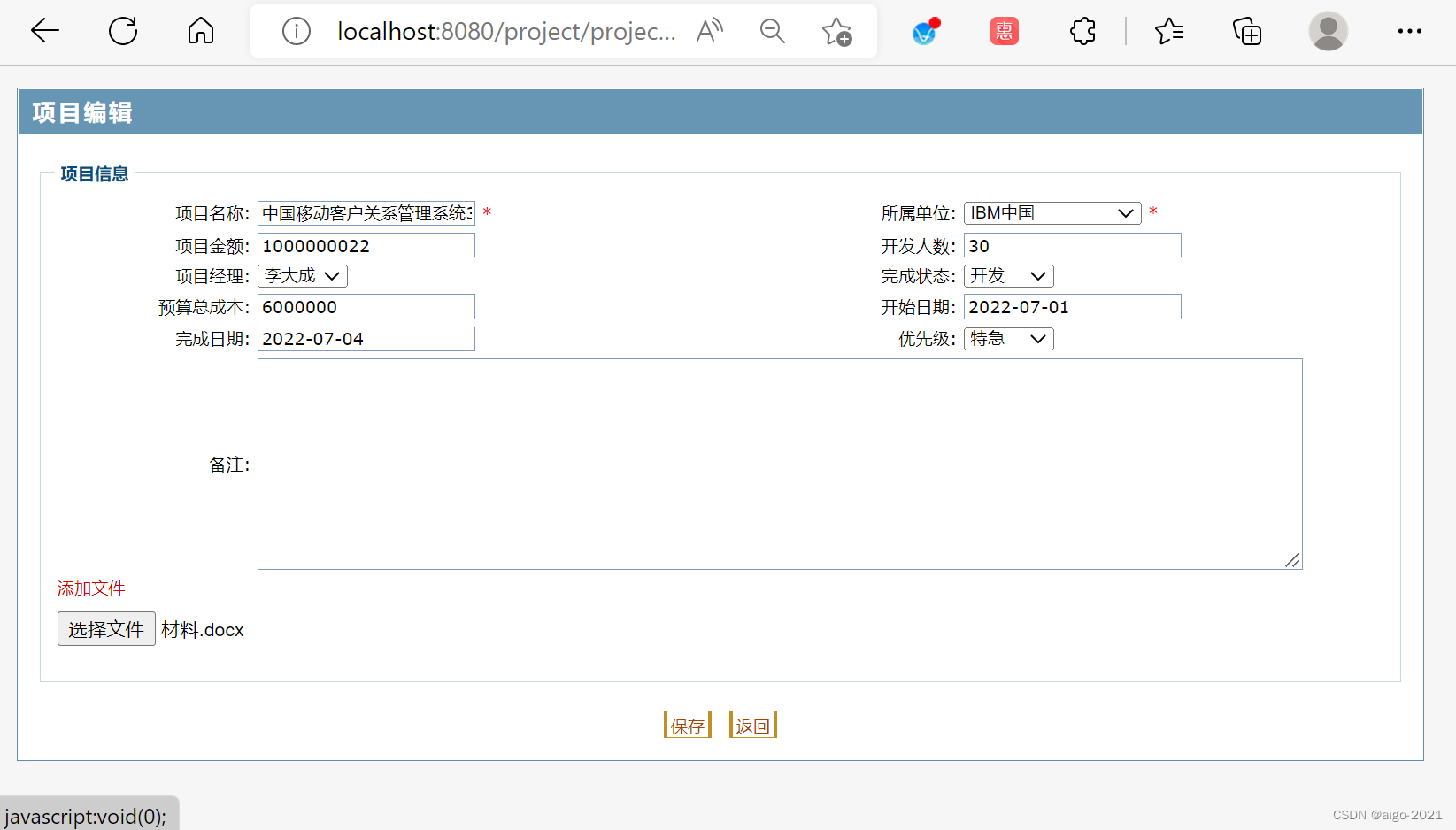Add this page to favorites star icon

(x=836, y=32)
